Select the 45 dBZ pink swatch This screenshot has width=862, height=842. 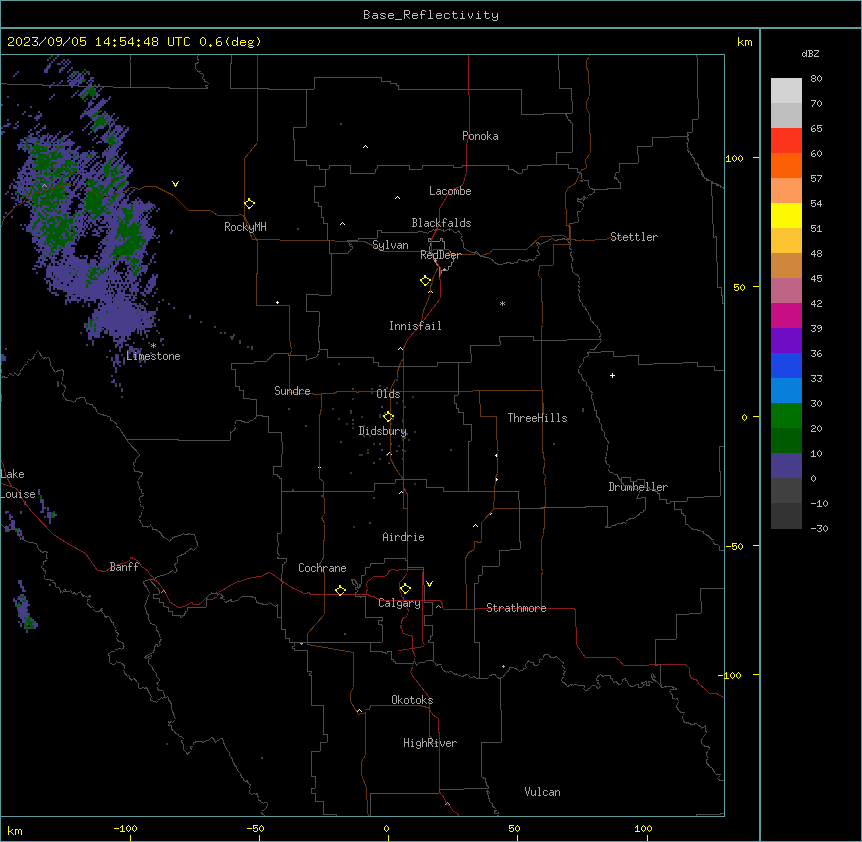pos(786,290)
